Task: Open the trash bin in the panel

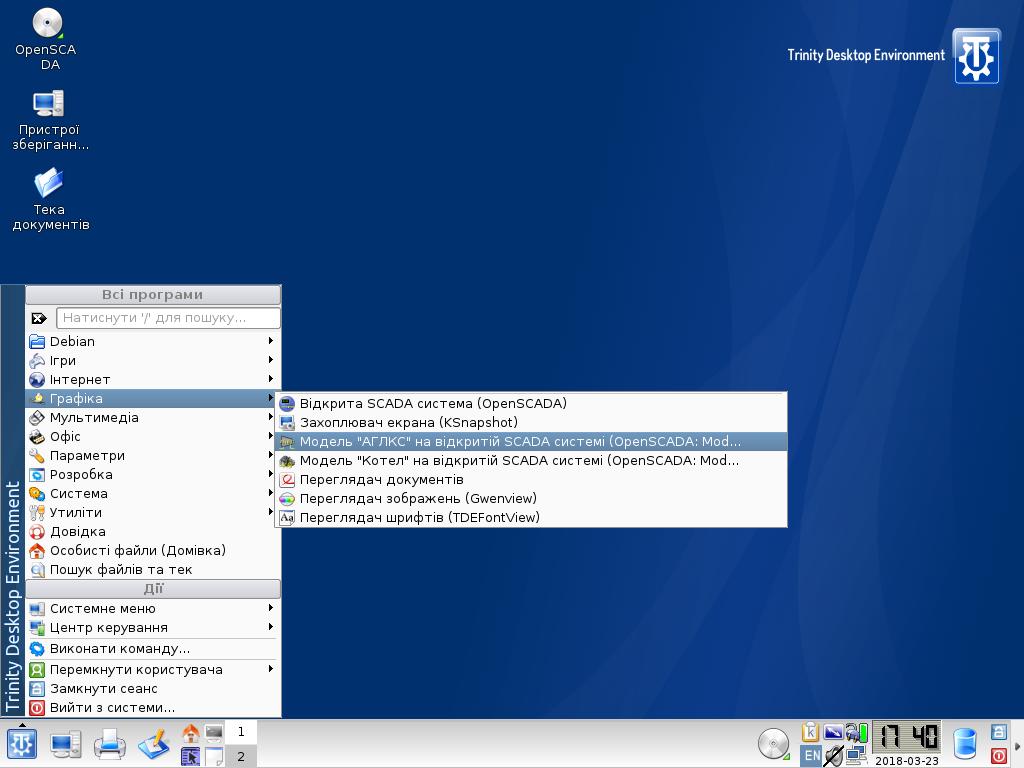Action: [x=964, y=744]
